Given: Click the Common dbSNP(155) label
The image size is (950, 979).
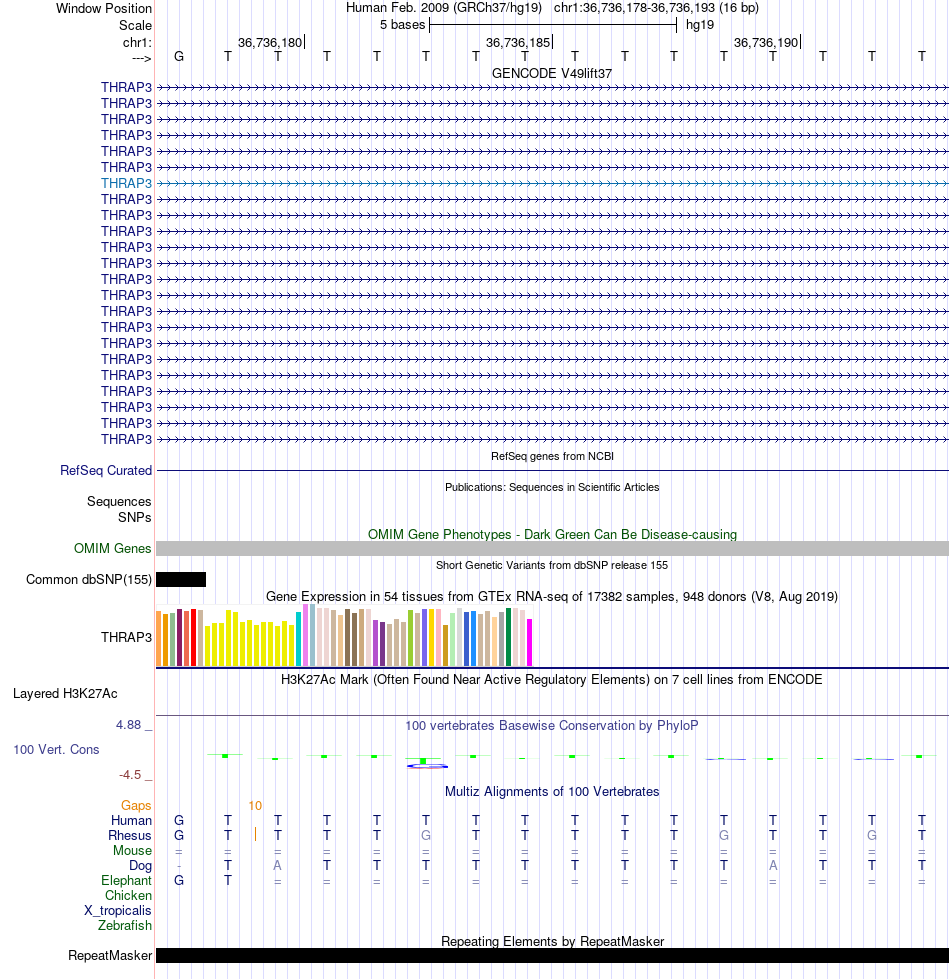Looking at the screenshot, I should [x=89, y=579].
